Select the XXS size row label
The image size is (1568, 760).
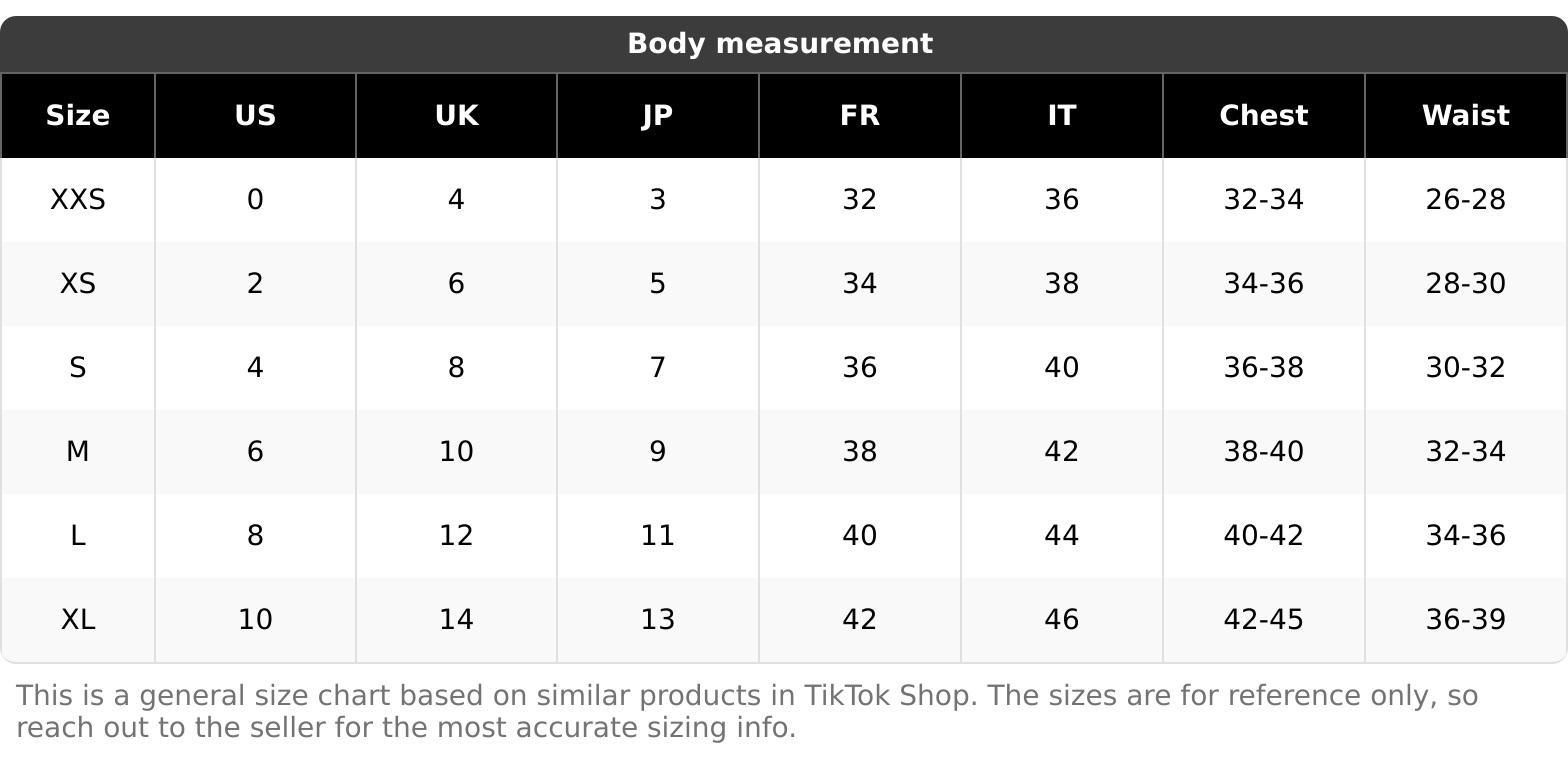click(x=78, y=200)
